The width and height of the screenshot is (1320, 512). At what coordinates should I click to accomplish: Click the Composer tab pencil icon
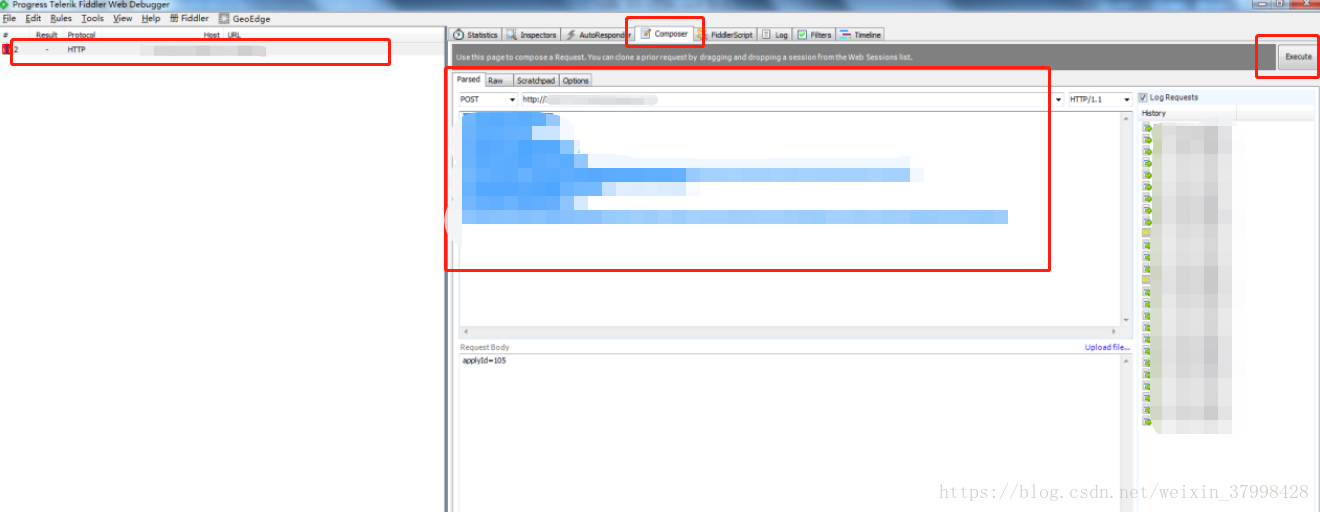[x=646, y=34]
